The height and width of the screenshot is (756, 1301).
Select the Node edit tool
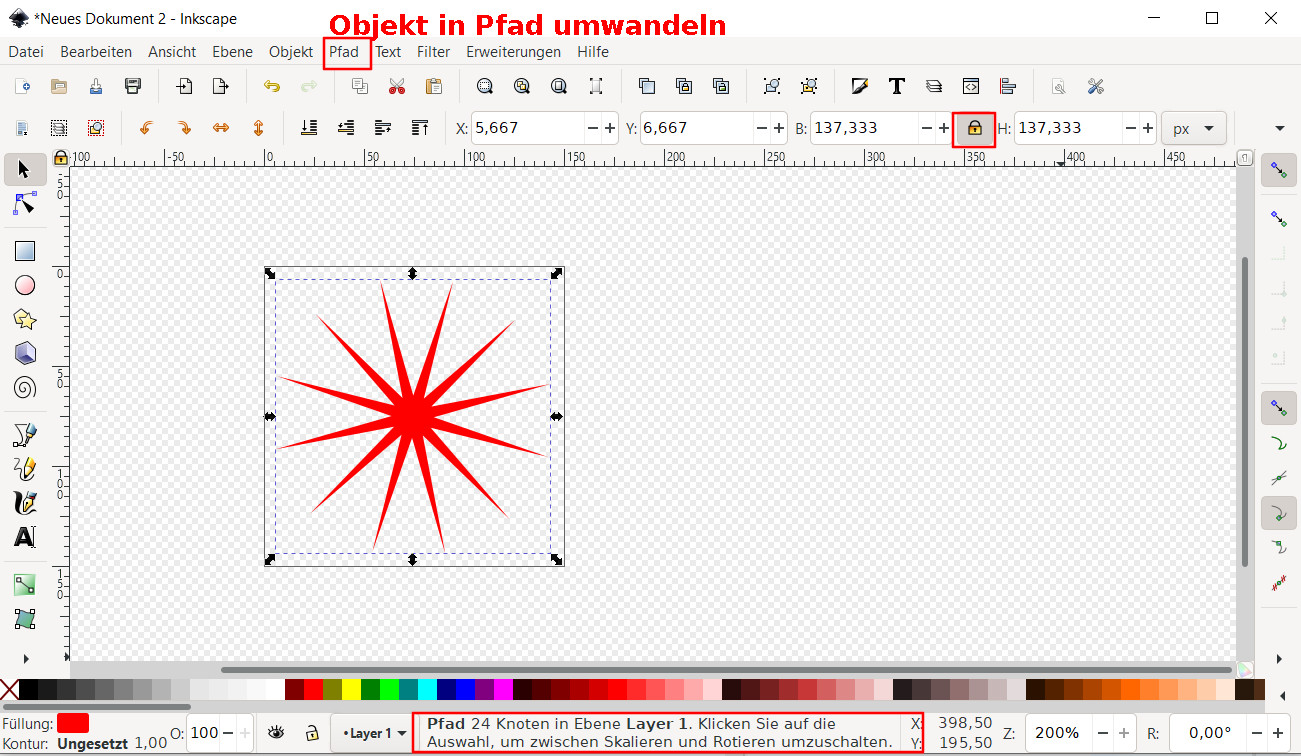25,204
